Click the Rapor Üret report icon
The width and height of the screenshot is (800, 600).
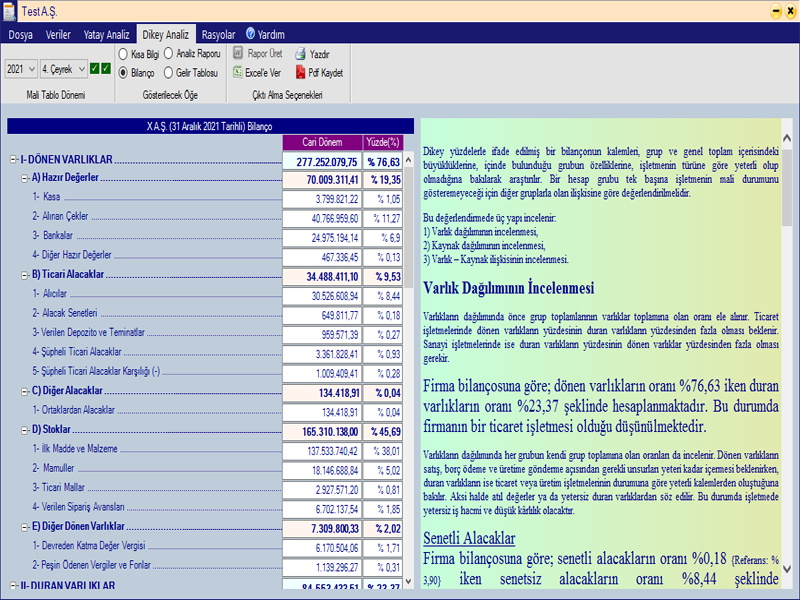click(238, 53)
